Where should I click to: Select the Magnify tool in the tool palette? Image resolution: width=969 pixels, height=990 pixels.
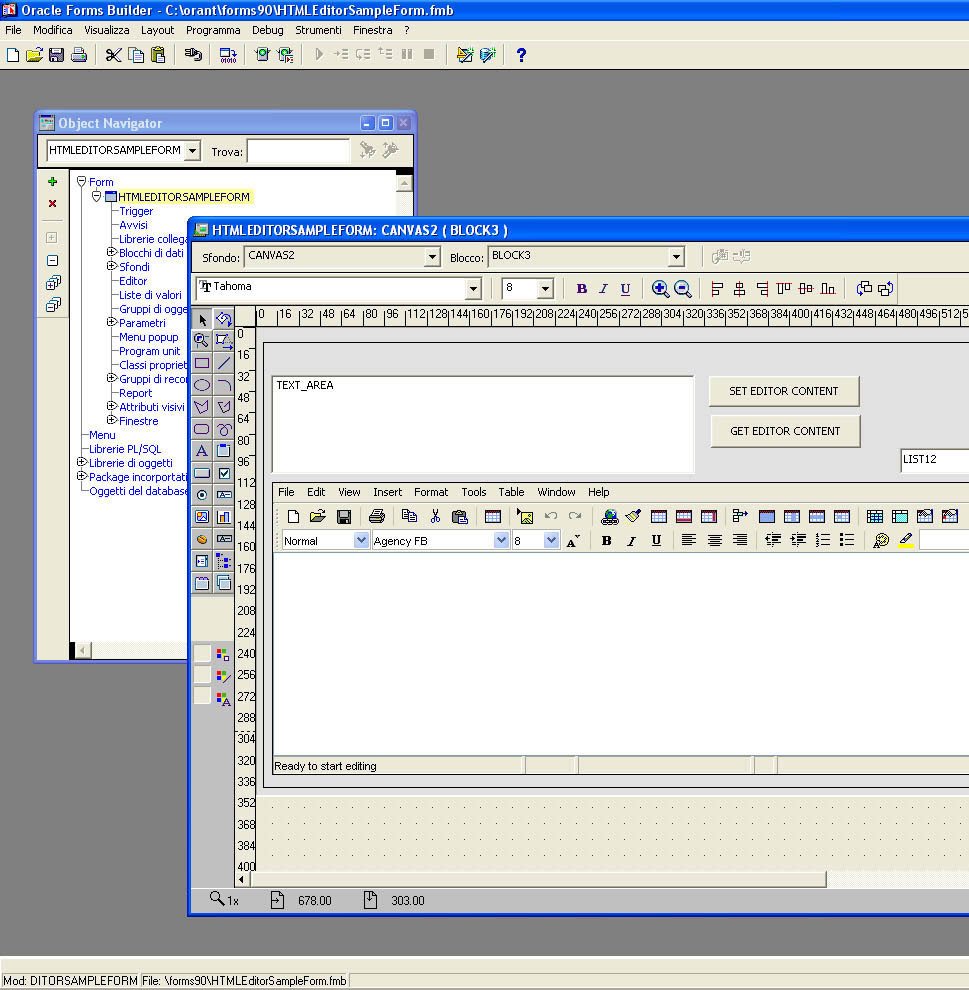[201, 341]
